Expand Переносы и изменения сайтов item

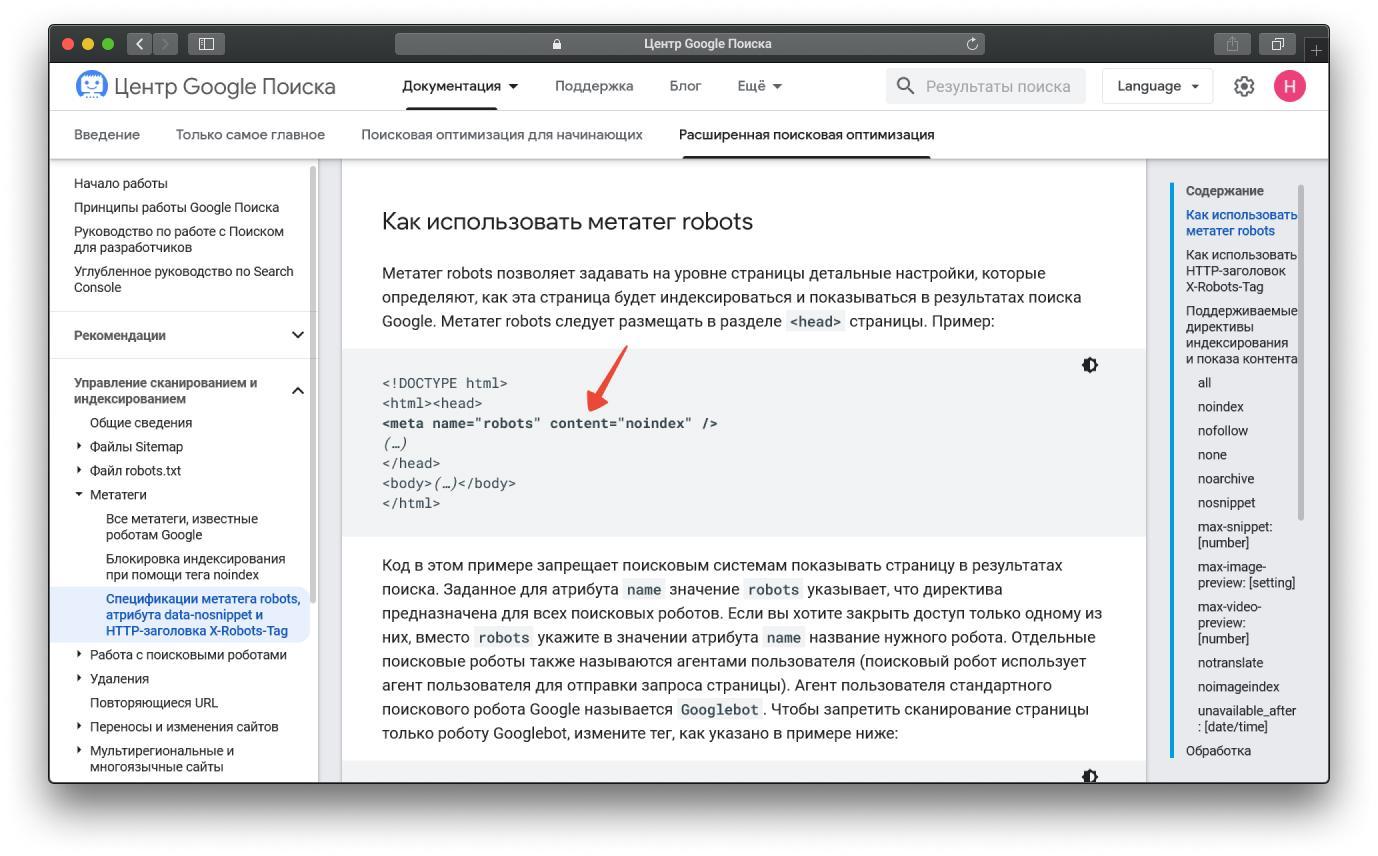80,727
